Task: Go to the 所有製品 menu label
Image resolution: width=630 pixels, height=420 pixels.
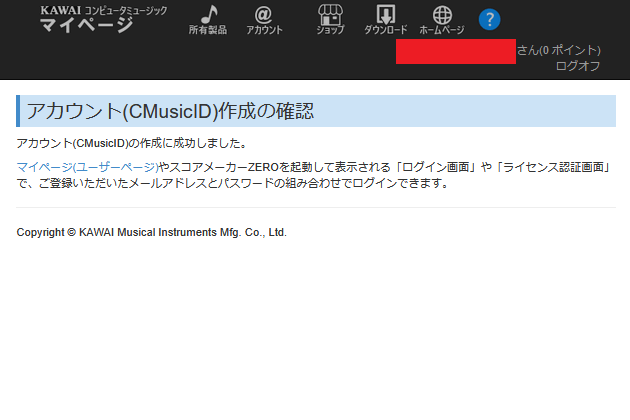Action: pyautogui.click(x=208, y=30)
